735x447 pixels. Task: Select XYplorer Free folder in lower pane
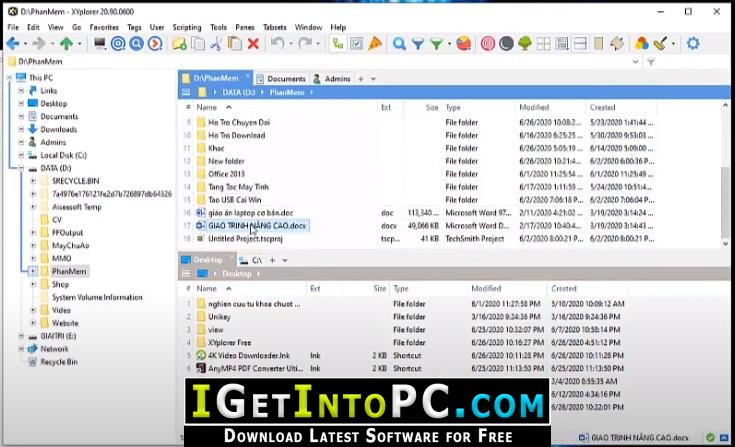229,343
